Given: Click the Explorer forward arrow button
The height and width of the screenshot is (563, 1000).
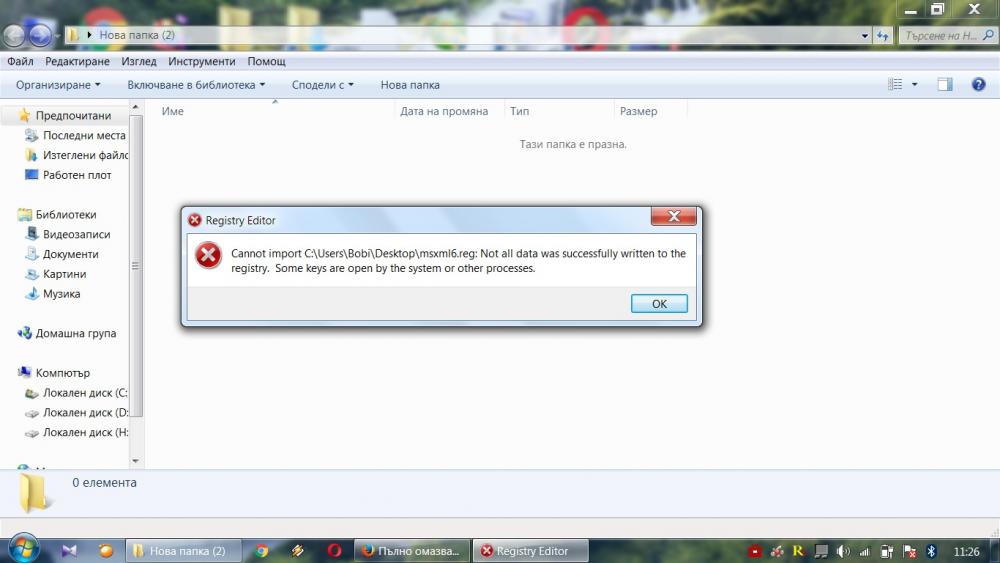Looking at the screenshot, I should pos(40,36).
